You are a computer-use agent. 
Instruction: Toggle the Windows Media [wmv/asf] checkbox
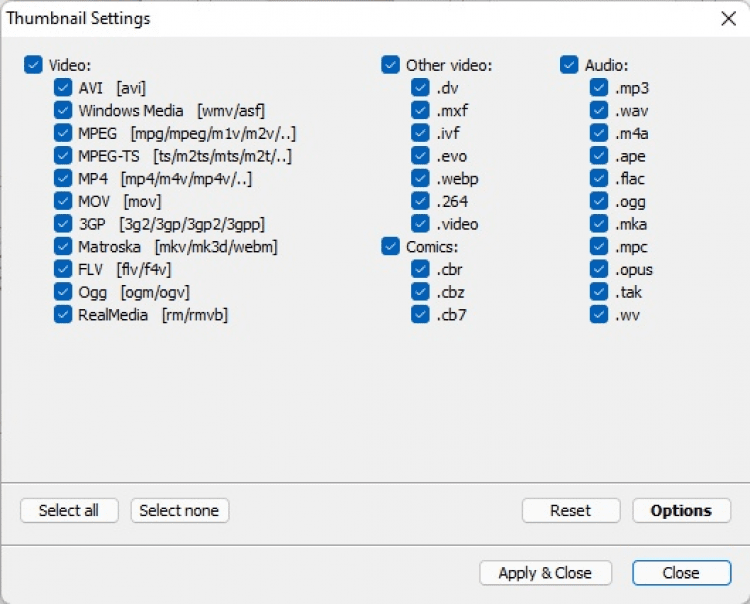(63, 111)
